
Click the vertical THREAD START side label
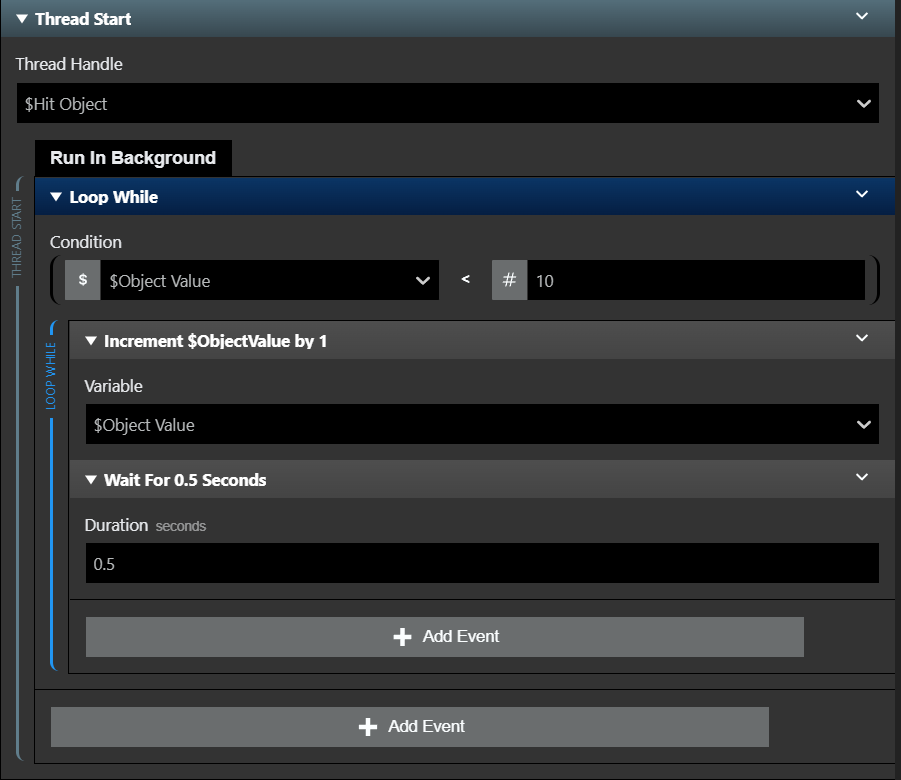(17, 237)
